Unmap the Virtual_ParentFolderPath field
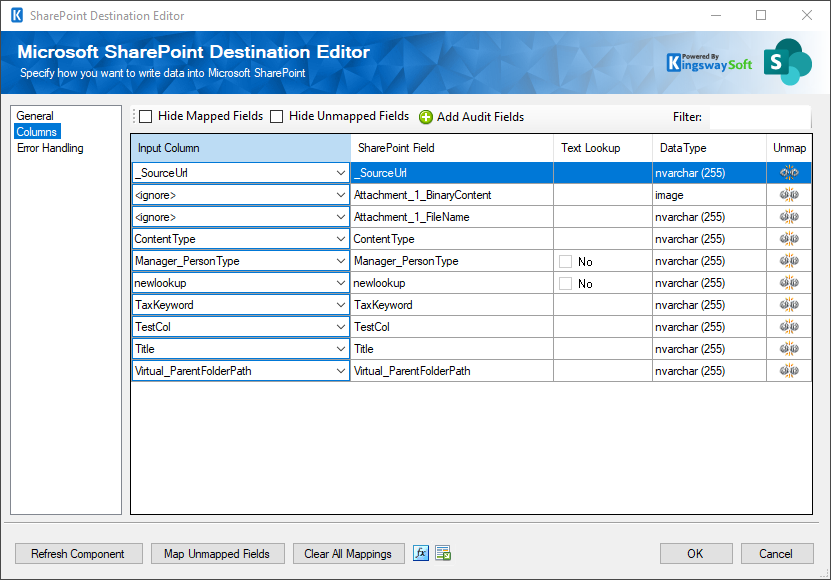 [x=789, y=371]
